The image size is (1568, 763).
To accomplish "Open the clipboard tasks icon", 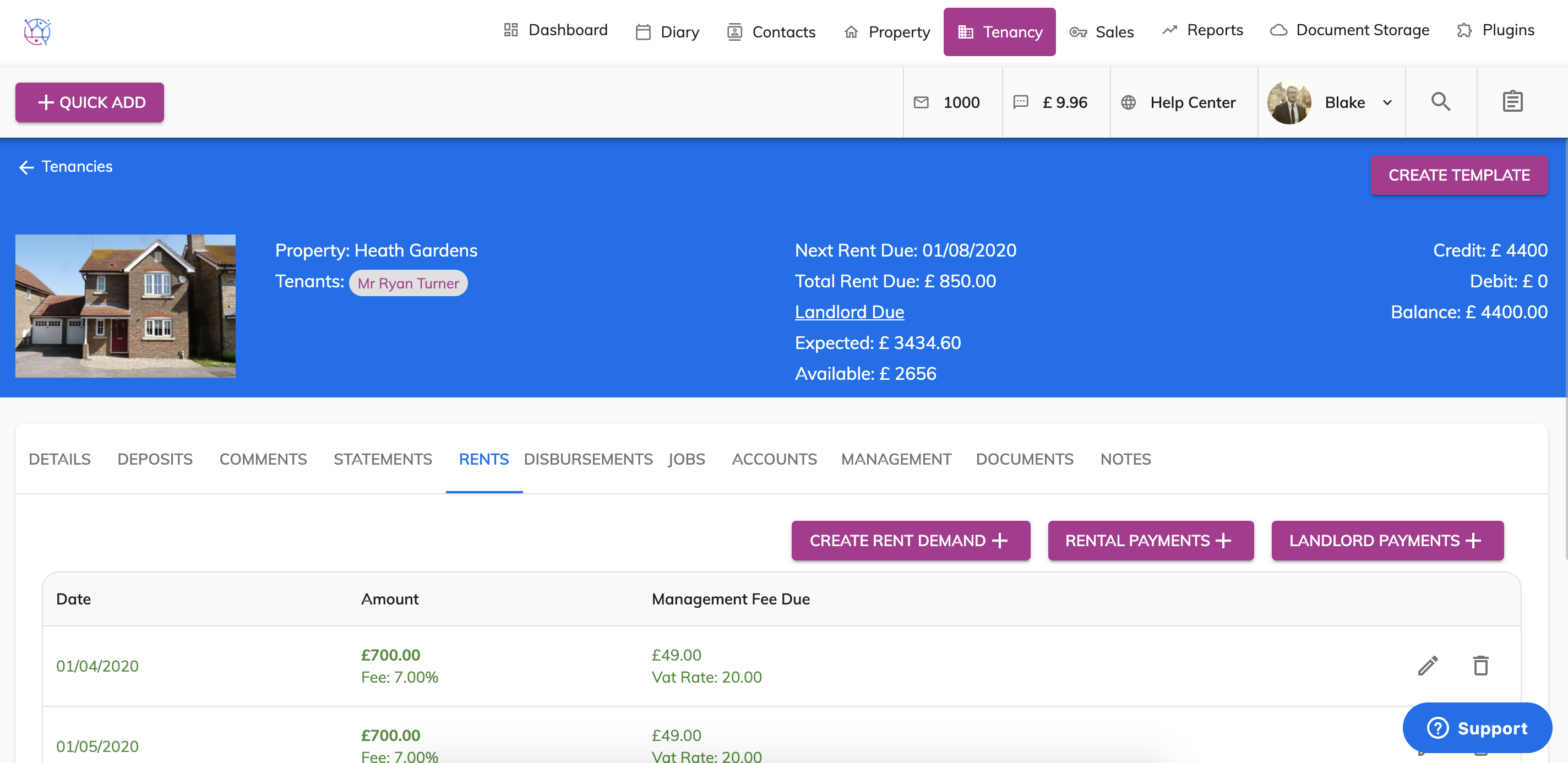I will (x=1512, y=102).
